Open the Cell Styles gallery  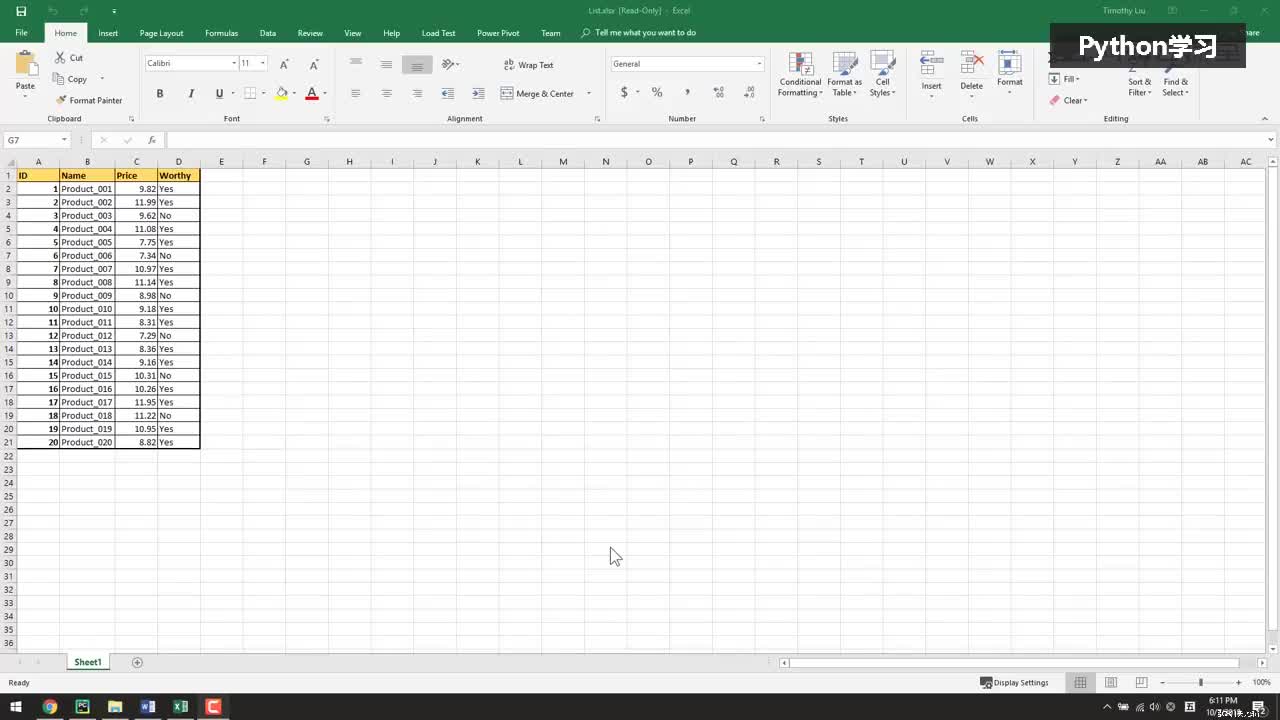[x=882, y=74]
